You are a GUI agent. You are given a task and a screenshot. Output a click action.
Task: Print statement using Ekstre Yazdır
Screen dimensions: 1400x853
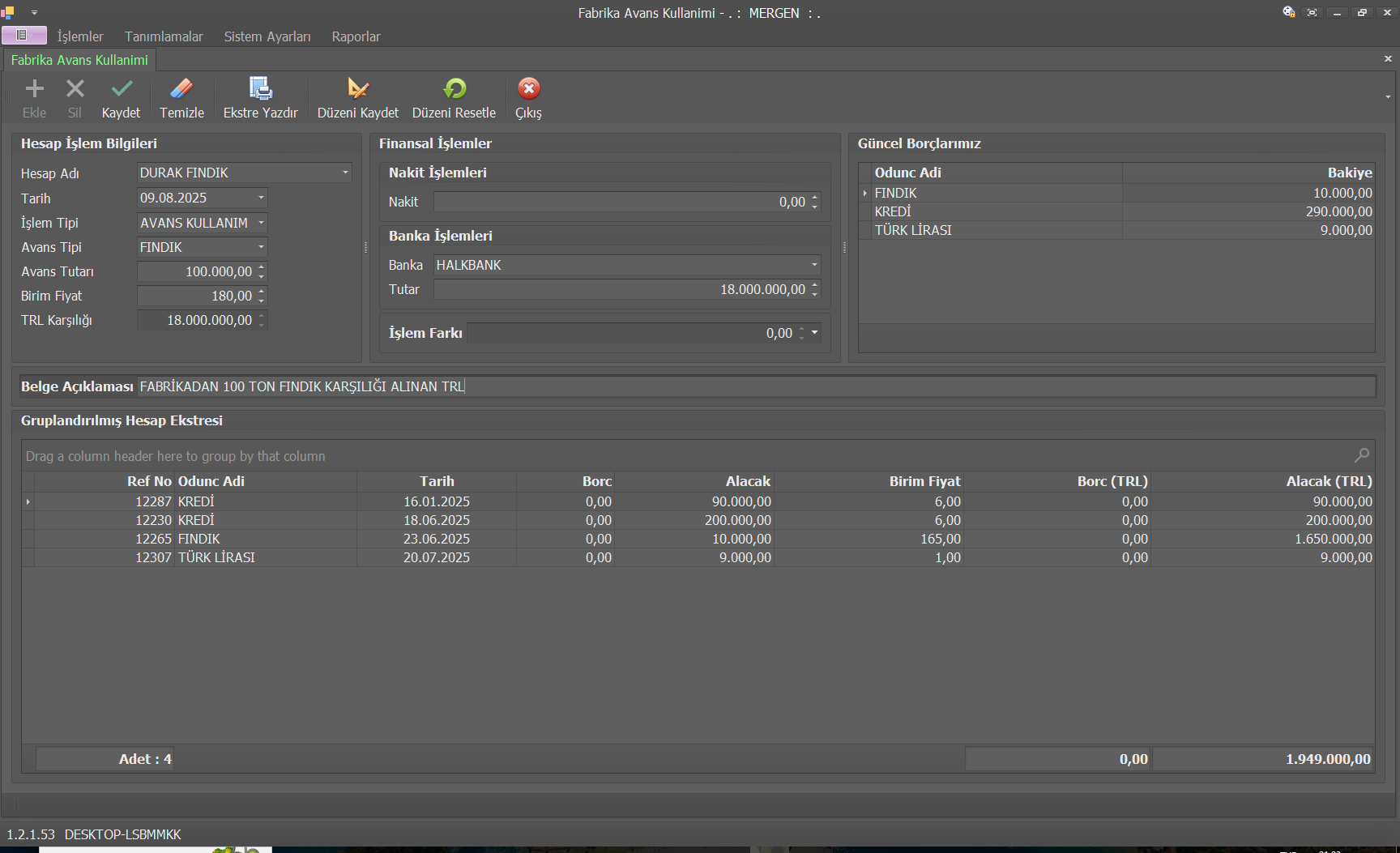[260, 89]
